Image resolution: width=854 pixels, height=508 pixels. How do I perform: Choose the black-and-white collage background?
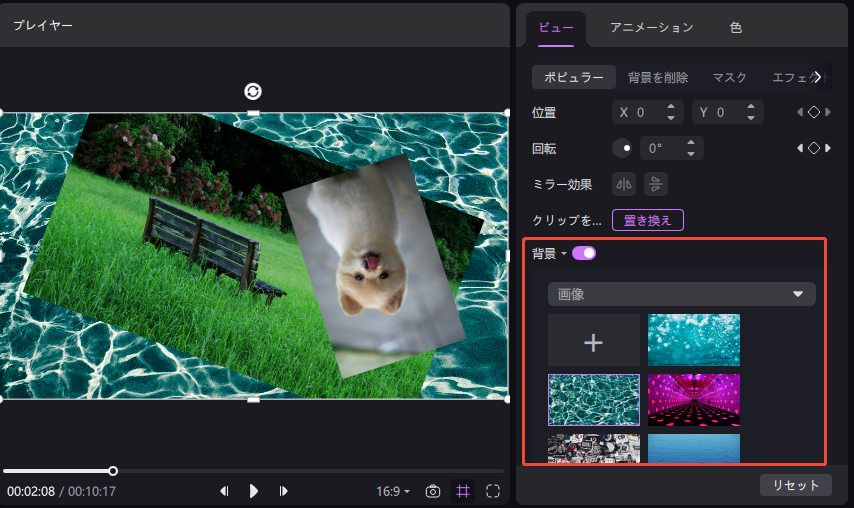594,448
